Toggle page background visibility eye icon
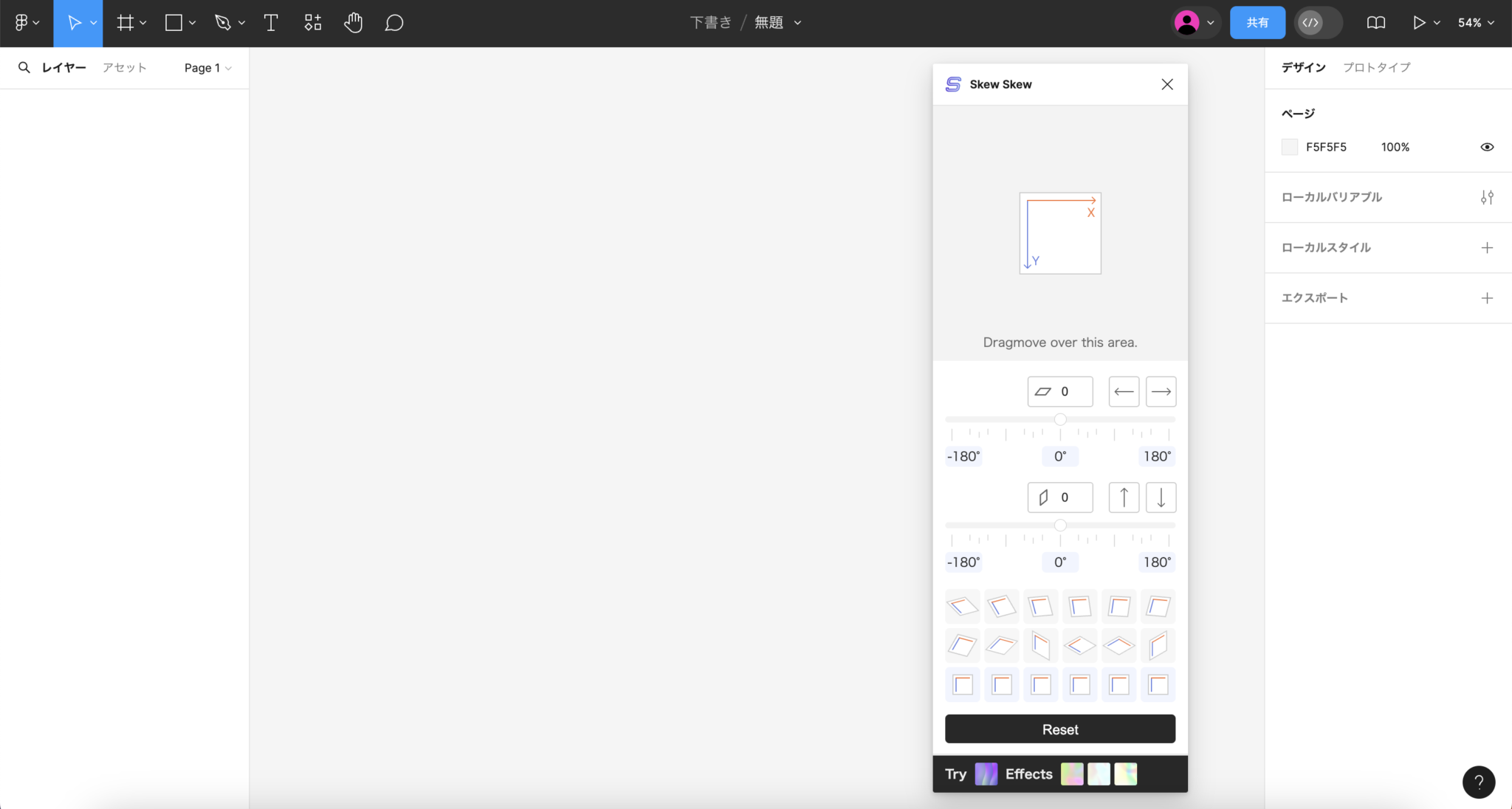 pyautogui.click(x=1486, y=147)
